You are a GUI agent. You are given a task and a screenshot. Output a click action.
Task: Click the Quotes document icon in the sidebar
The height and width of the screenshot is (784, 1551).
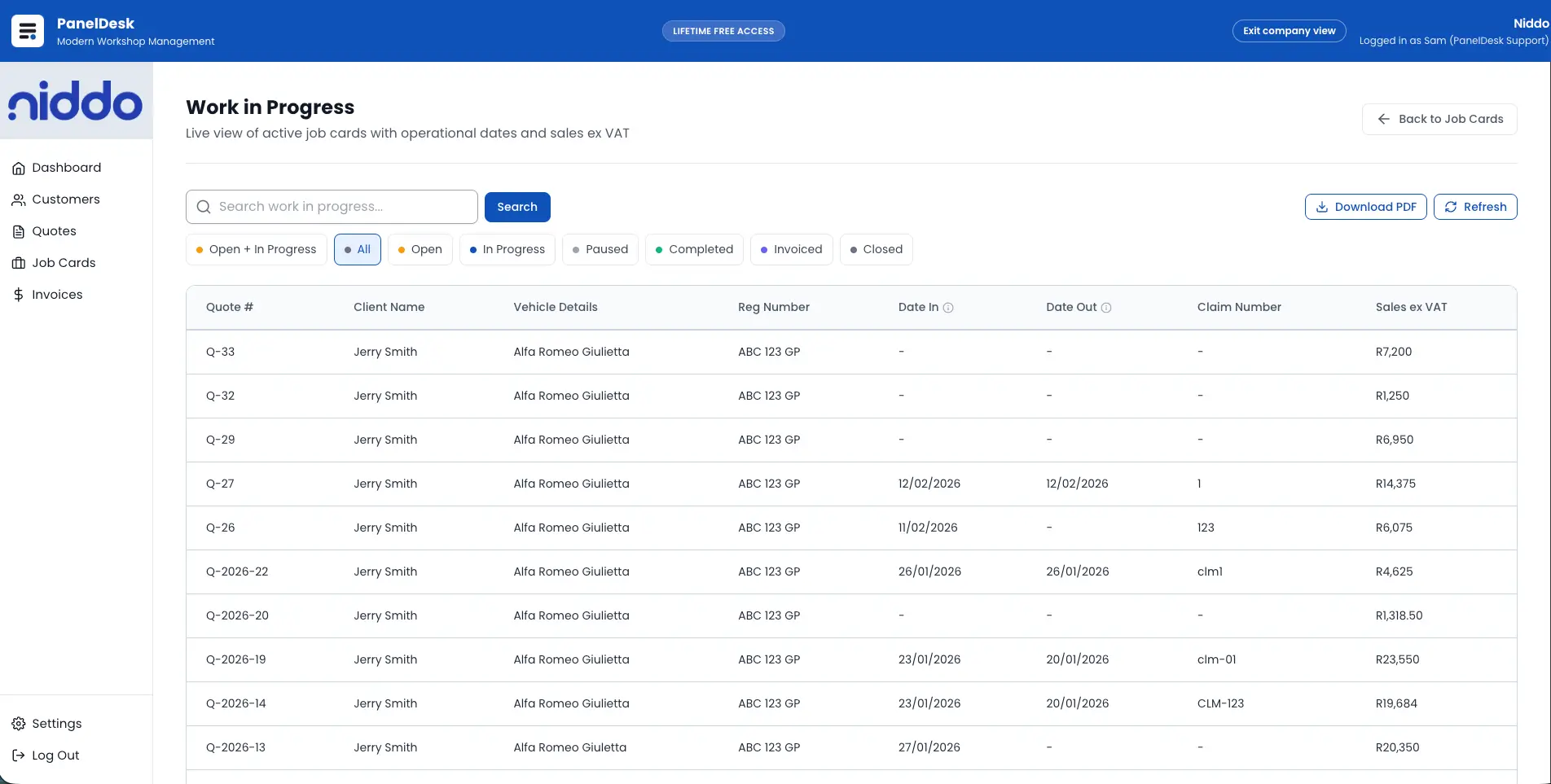[x=19, y=231]
